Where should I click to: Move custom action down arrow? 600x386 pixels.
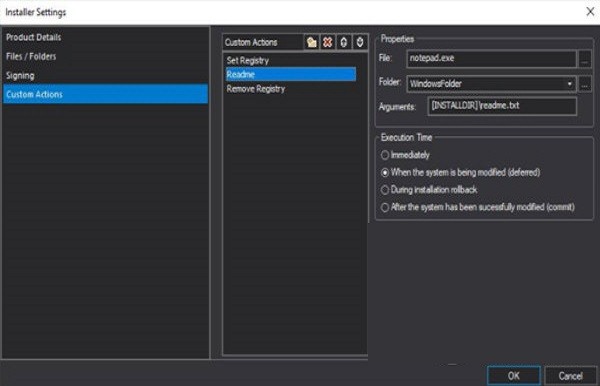(x=360, y=42)
